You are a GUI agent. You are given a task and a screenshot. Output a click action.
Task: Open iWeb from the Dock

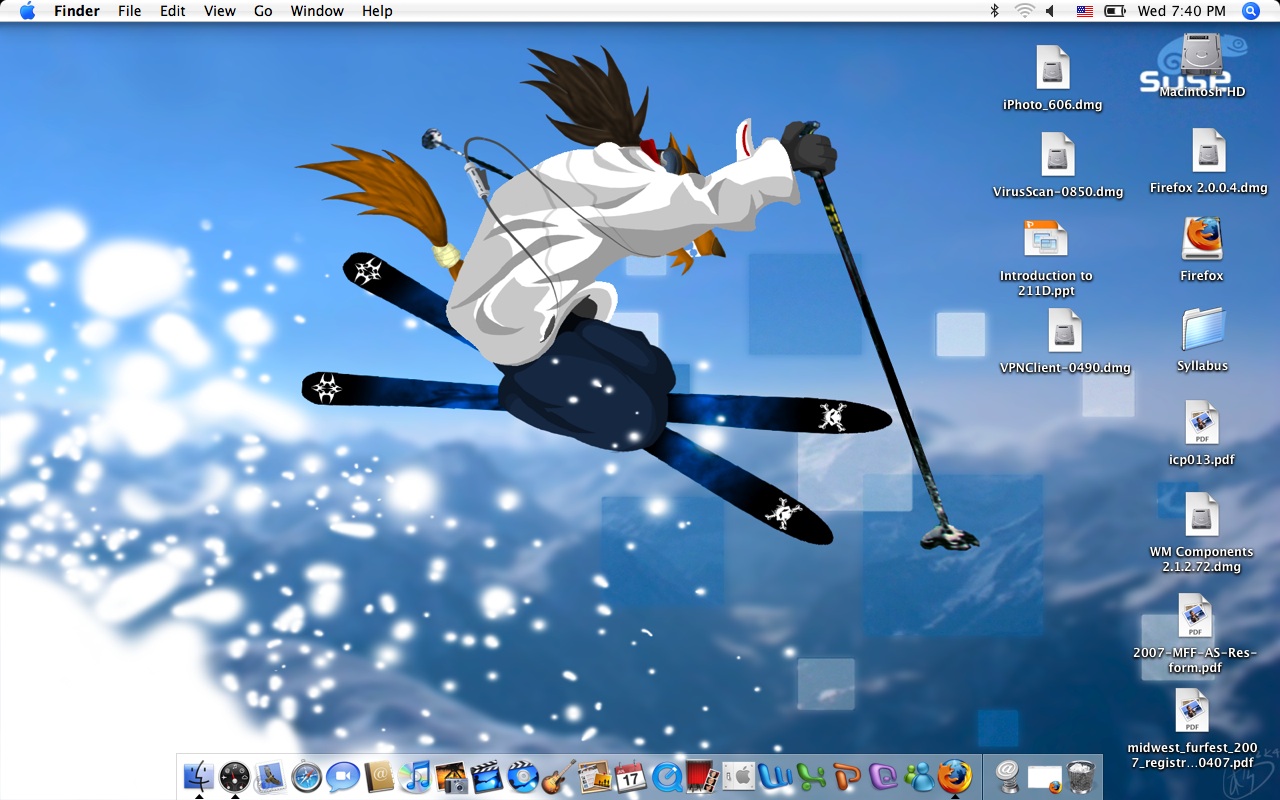595,776
